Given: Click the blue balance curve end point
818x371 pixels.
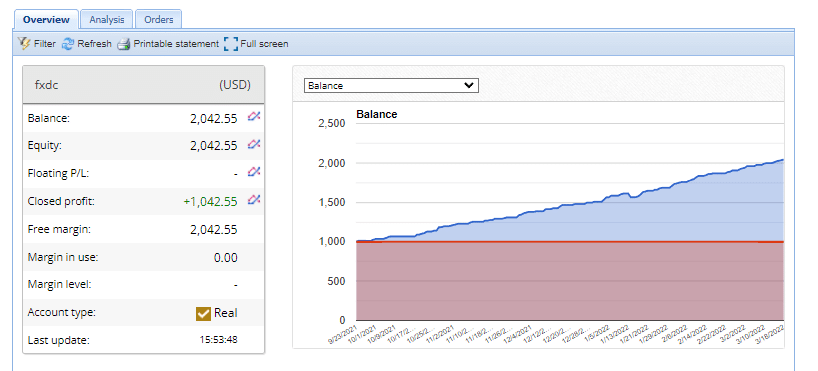Looking at the screenshot, I should (783, 160).
